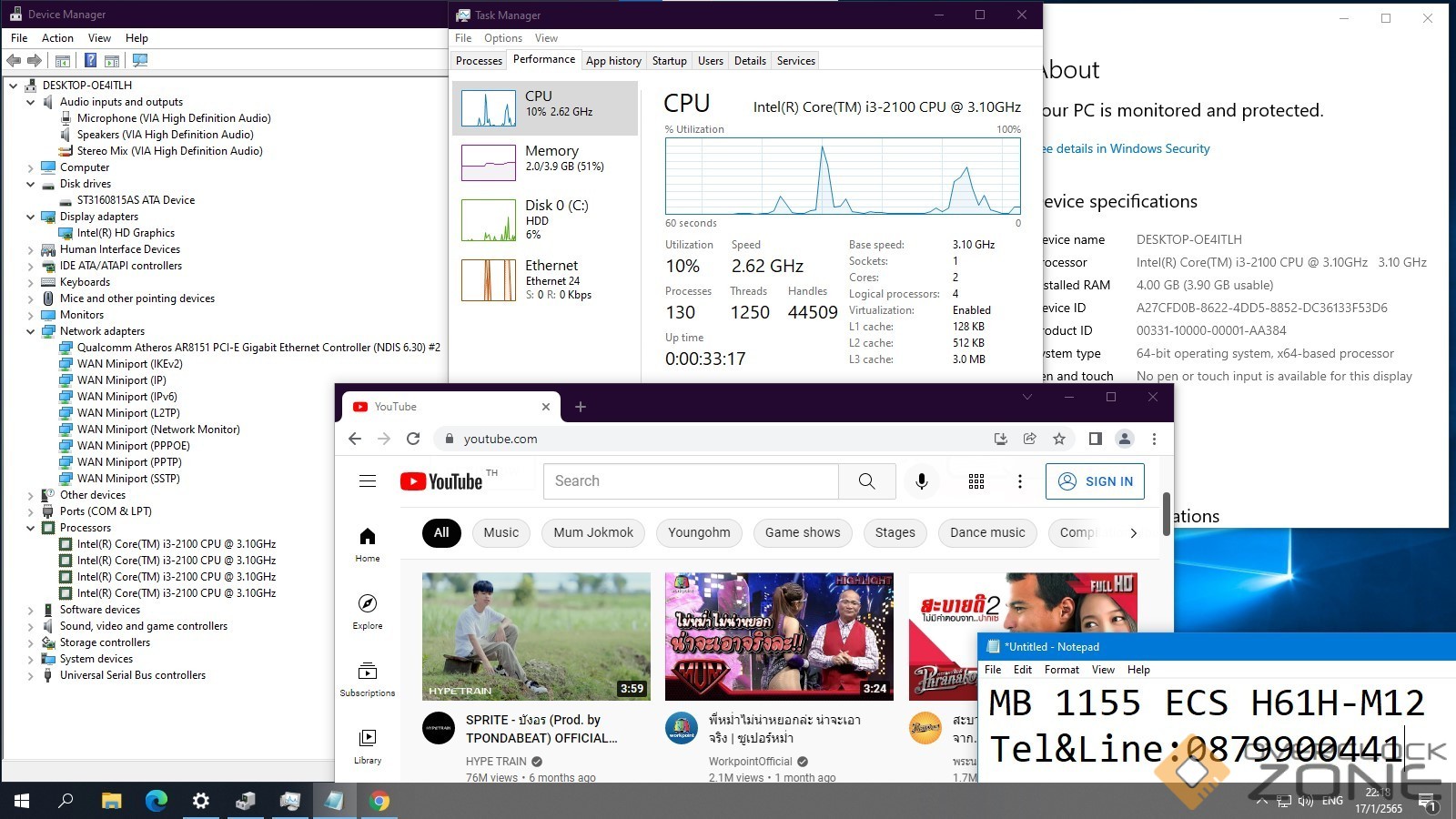Expand the Keyboards device category

click(x=30, y=282)
